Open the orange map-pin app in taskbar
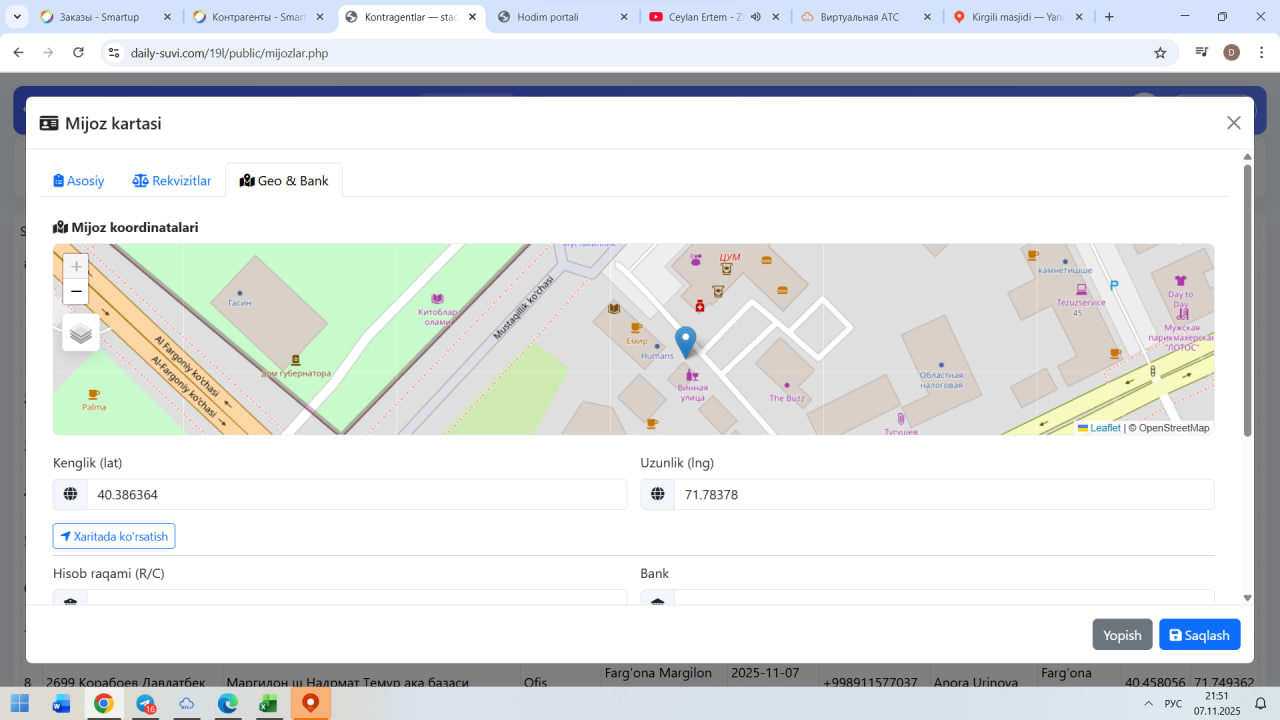This screenshot has height=720, width=1280. click(310, 703)
